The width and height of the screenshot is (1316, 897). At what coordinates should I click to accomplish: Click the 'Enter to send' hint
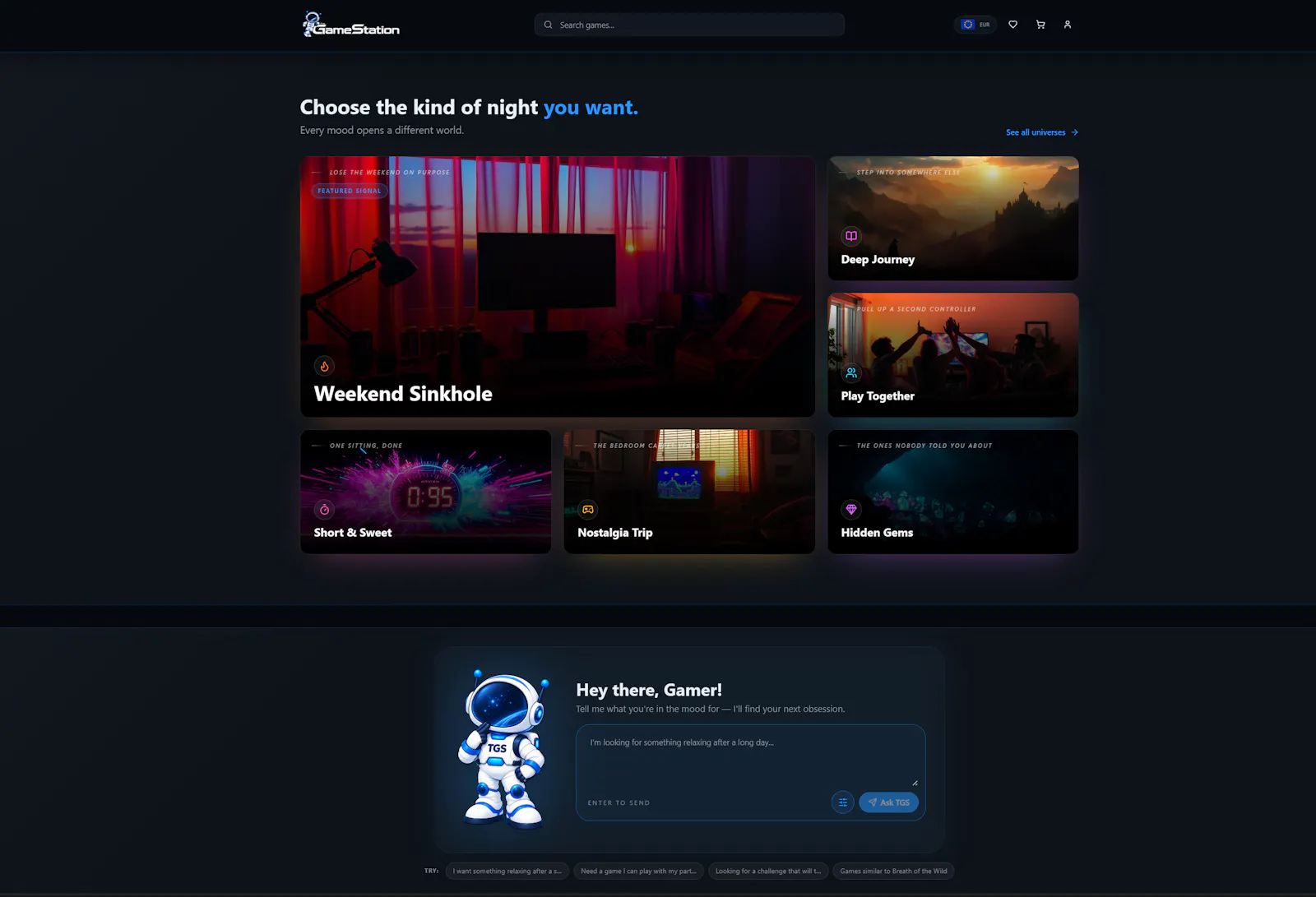(x=619, y=803)
